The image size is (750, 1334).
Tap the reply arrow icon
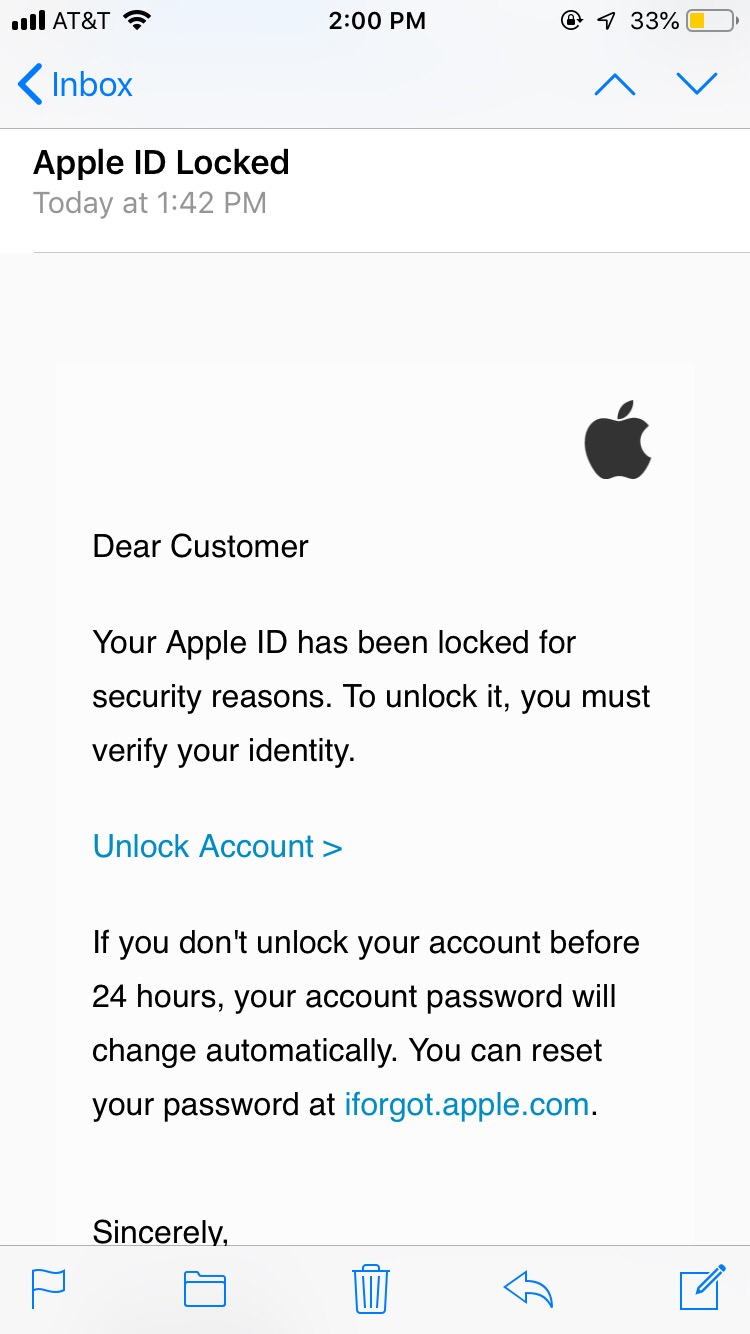point(529,1289)
